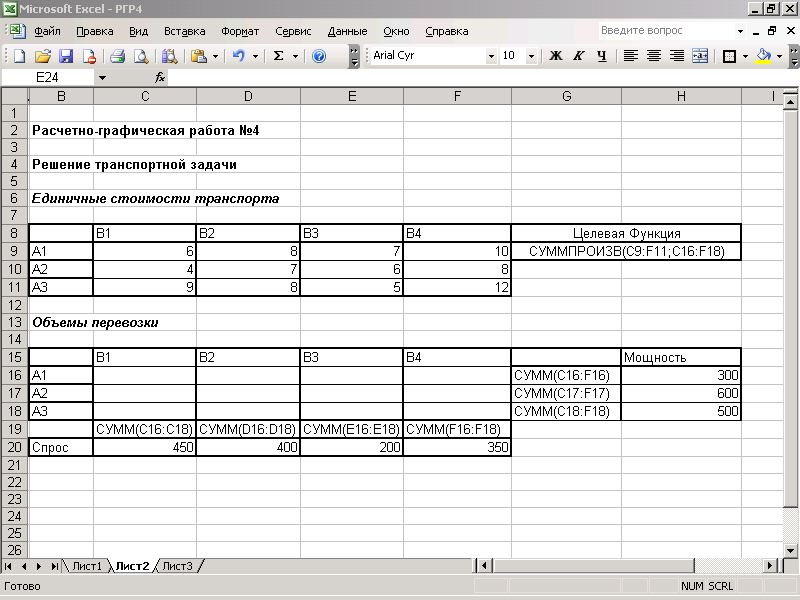Open the Вид menu
The width and height of the screenshot is (800, 600).
138,31
